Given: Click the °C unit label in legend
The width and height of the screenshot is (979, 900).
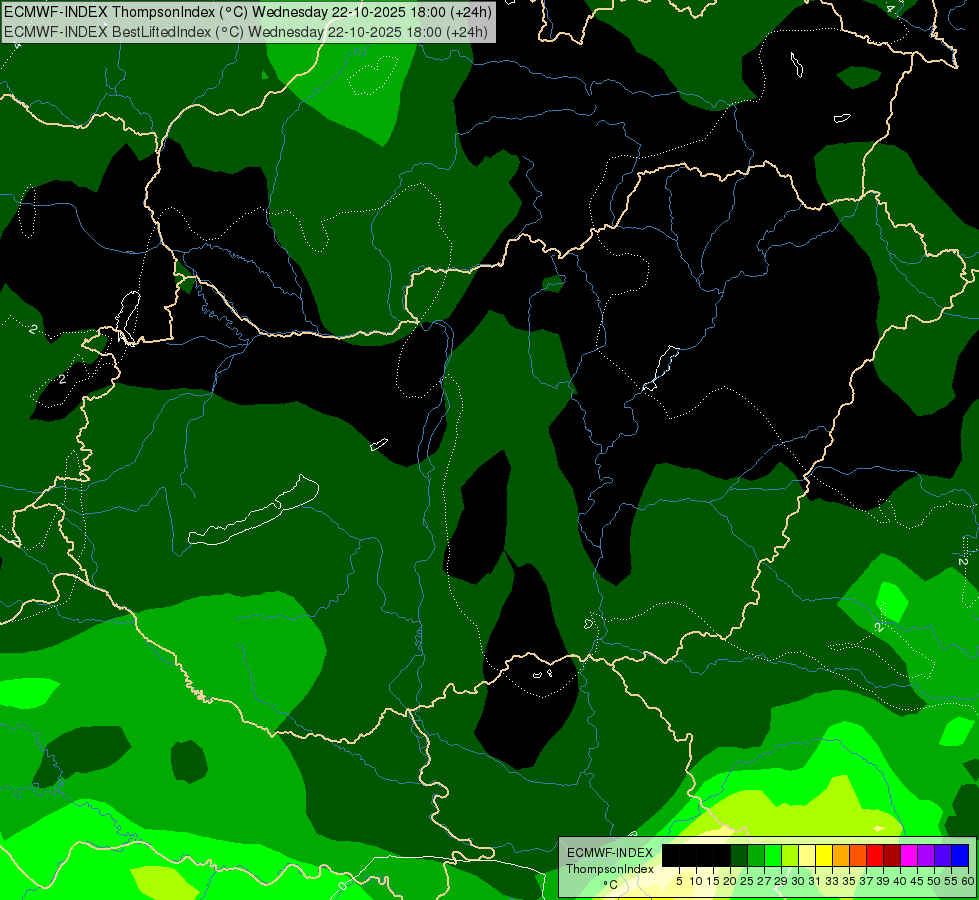Looking at the screenshot, I should (611, 885).
